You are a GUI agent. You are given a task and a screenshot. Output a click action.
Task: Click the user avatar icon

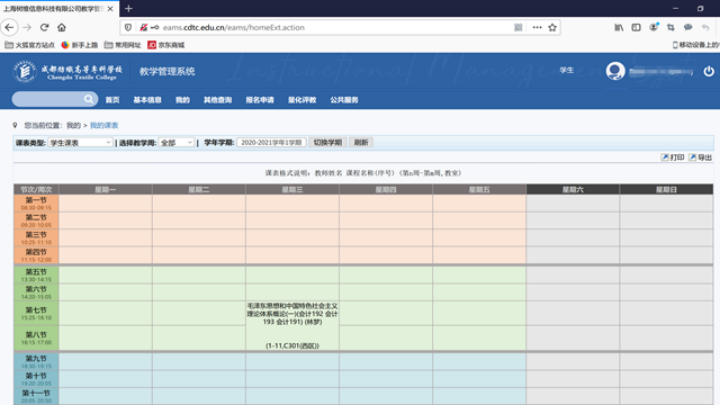(616, 71)
